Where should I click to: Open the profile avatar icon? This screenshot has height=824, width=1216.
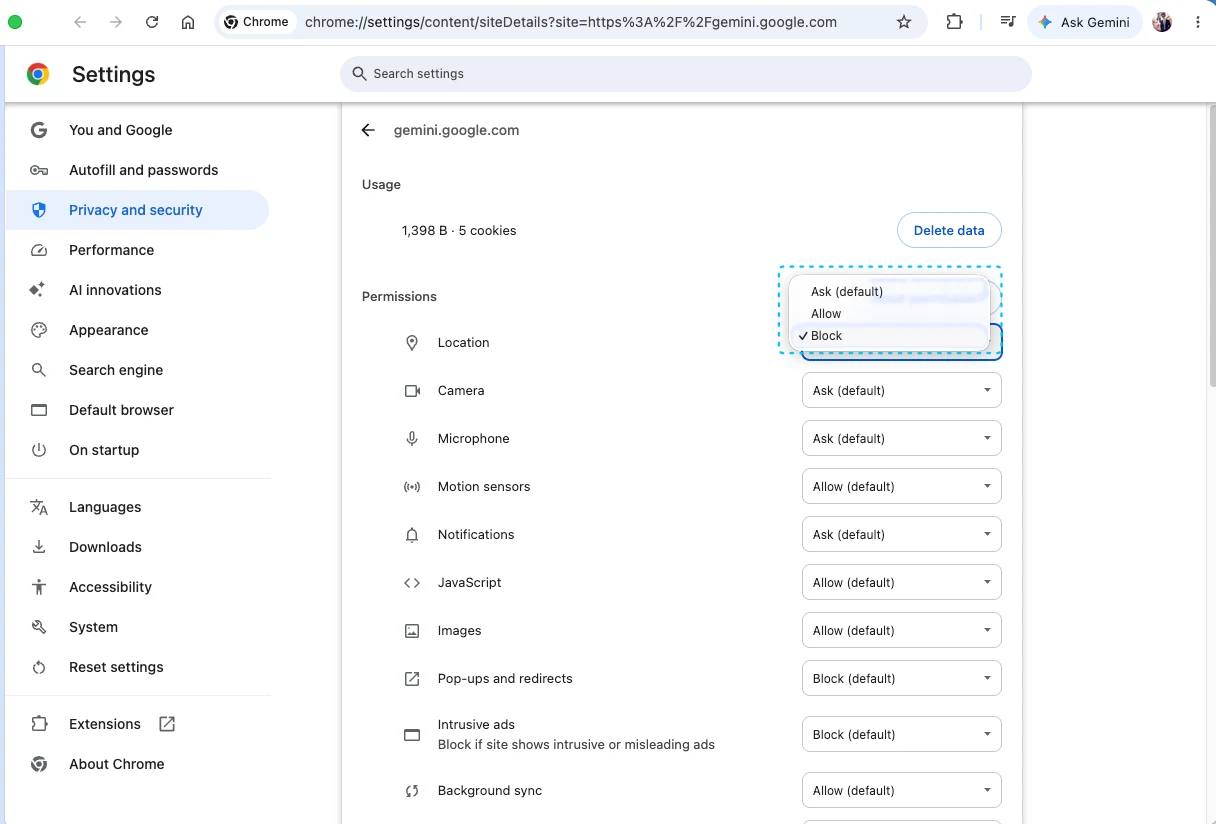[x=1162, y=22]
